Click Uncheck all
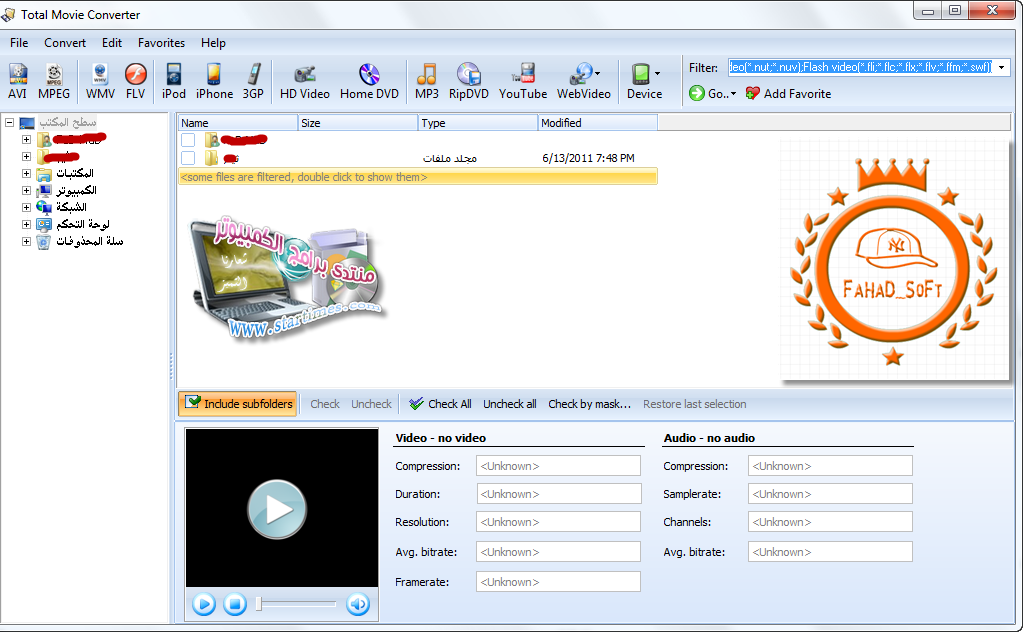This screenshot has height=632, width=1023. (510, 404)
